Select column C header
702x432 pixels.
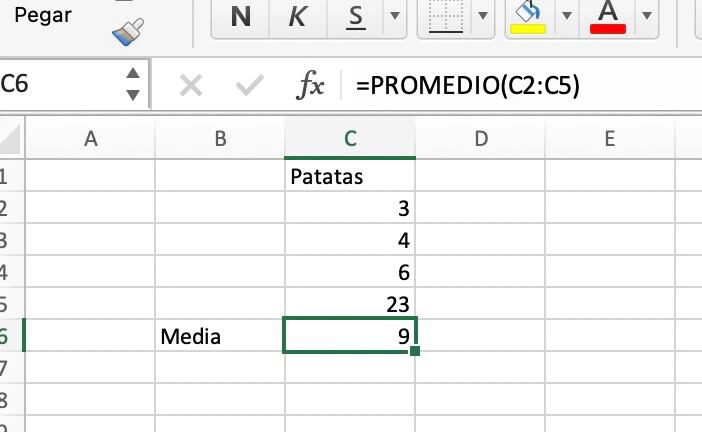[x=350, y=139]
